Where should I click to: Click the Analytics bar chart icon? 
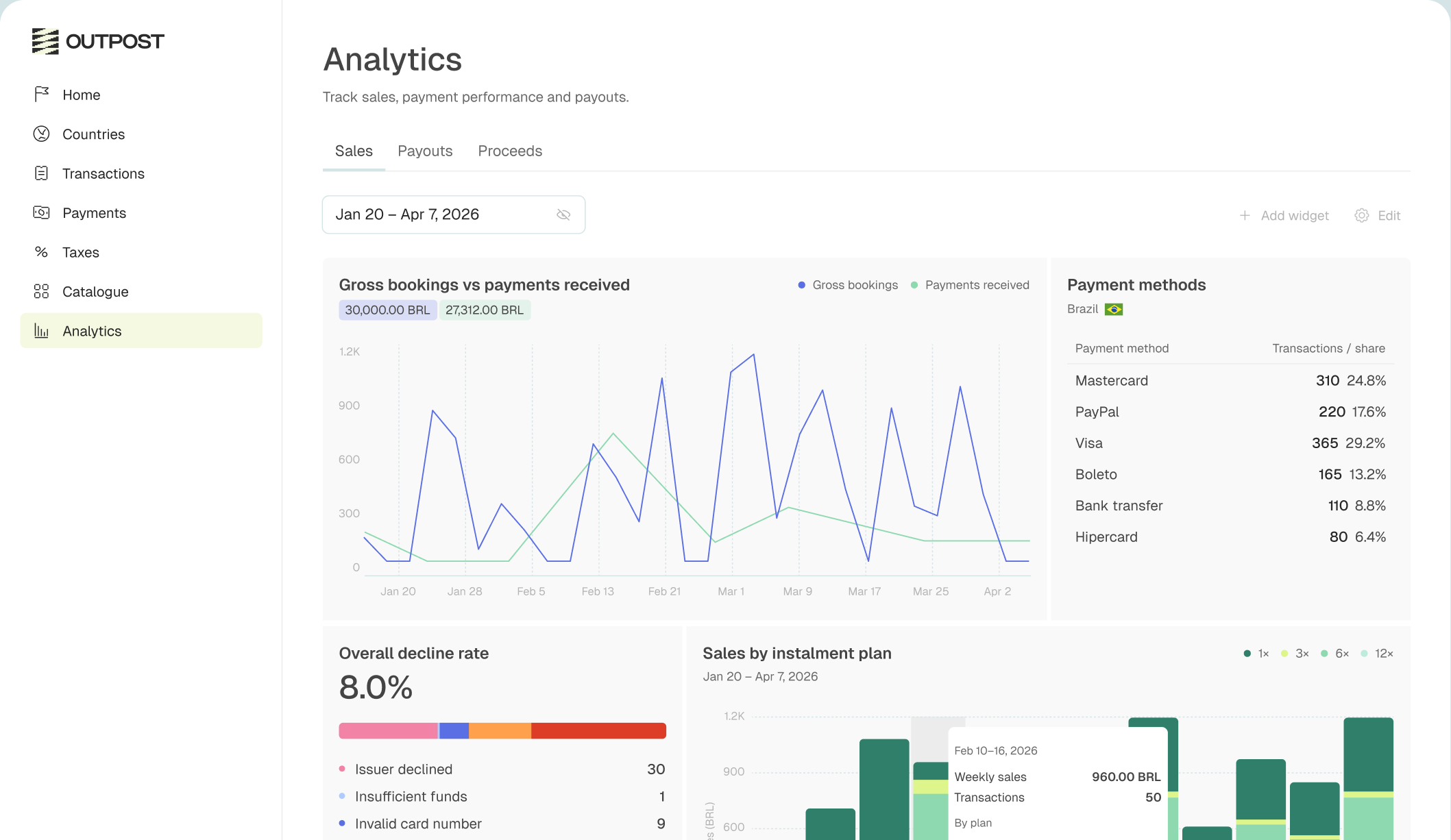coord(42,331)
